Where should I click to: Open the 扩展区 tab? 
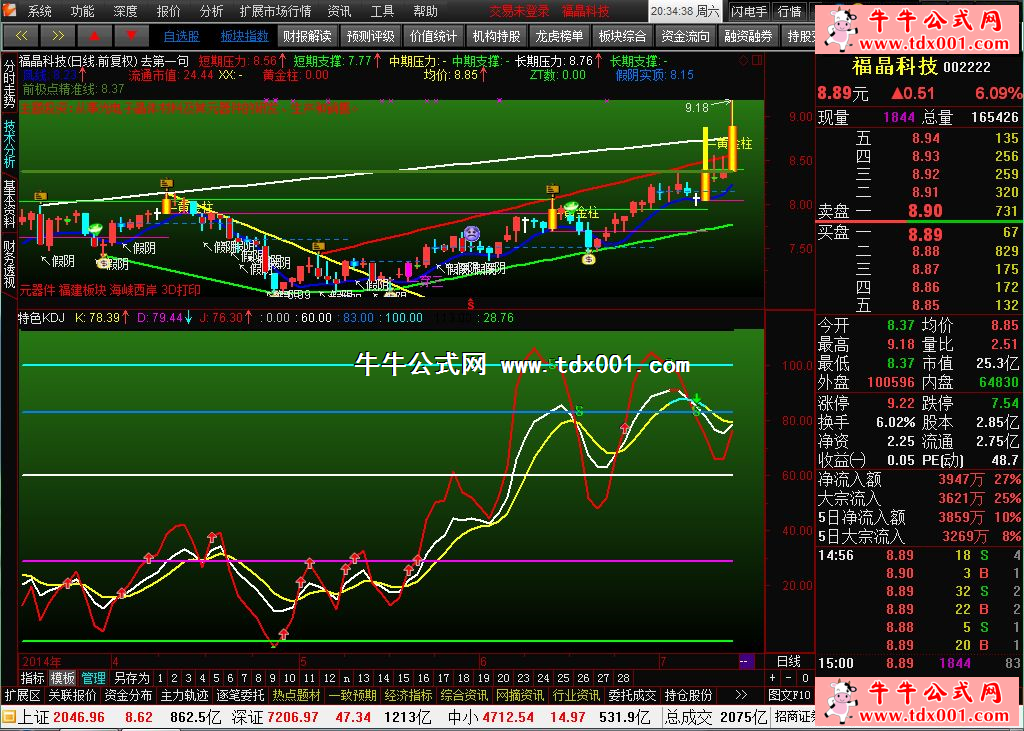23,695
